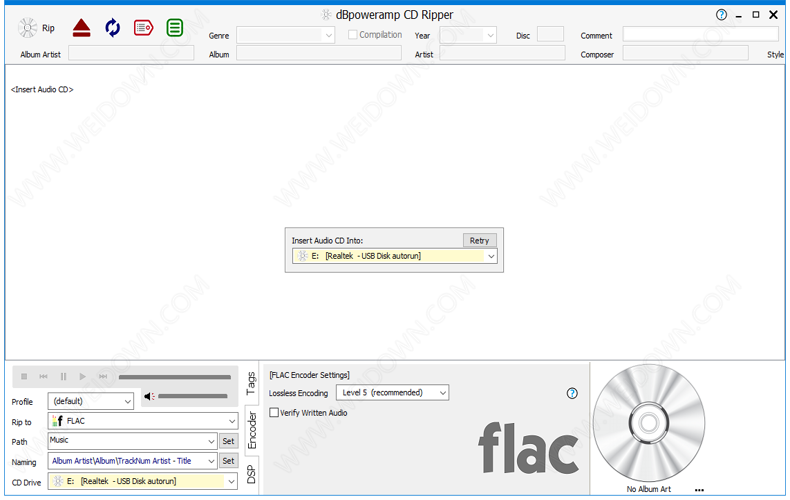The height and width of the screenshot is (500, 790).
Task: Switch to the Tags tab
Action: click(x=251, y=383)
